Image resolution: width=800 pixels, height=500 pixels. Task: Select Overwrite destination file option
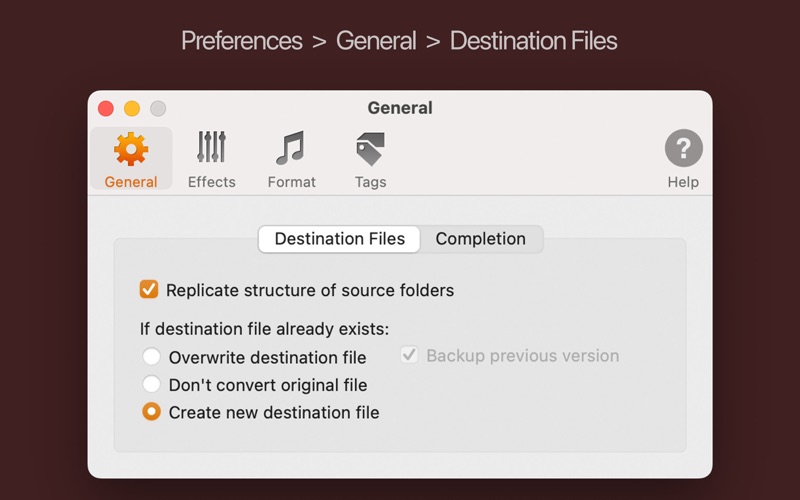pos(151,357)
